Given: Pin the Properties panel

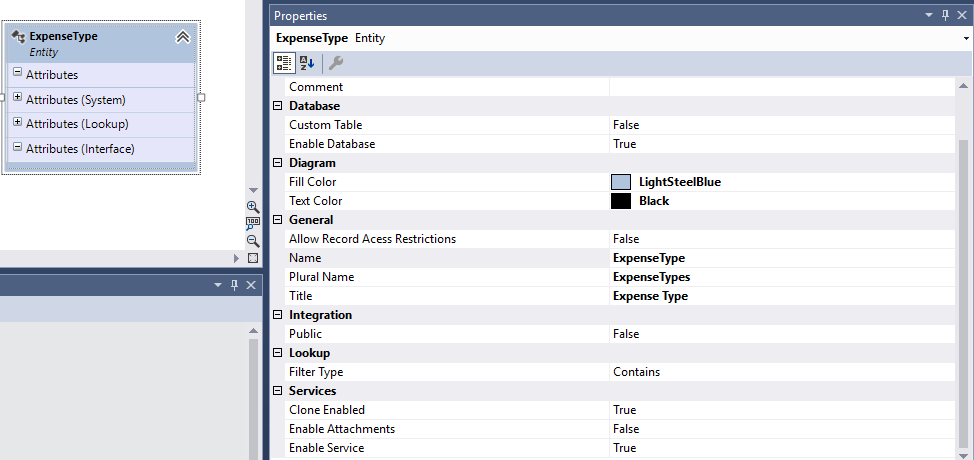Looking at the screenshot, I should pyautogui.click(x=946, y=16).
